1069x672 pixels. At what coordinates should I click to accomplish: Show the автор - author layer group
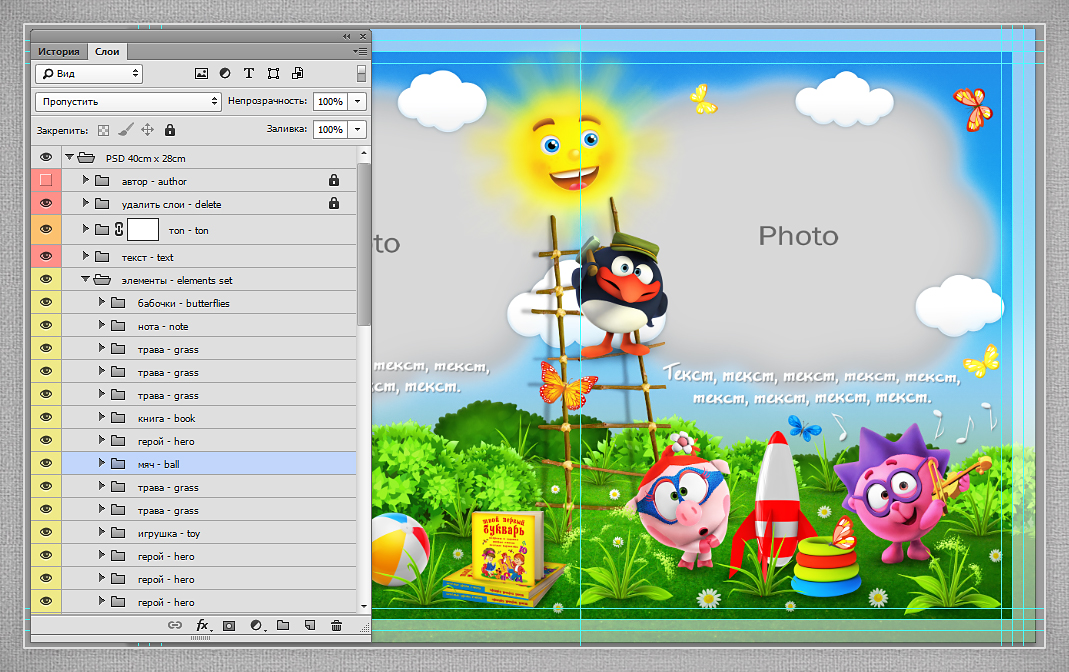click(x=46, y=180)
